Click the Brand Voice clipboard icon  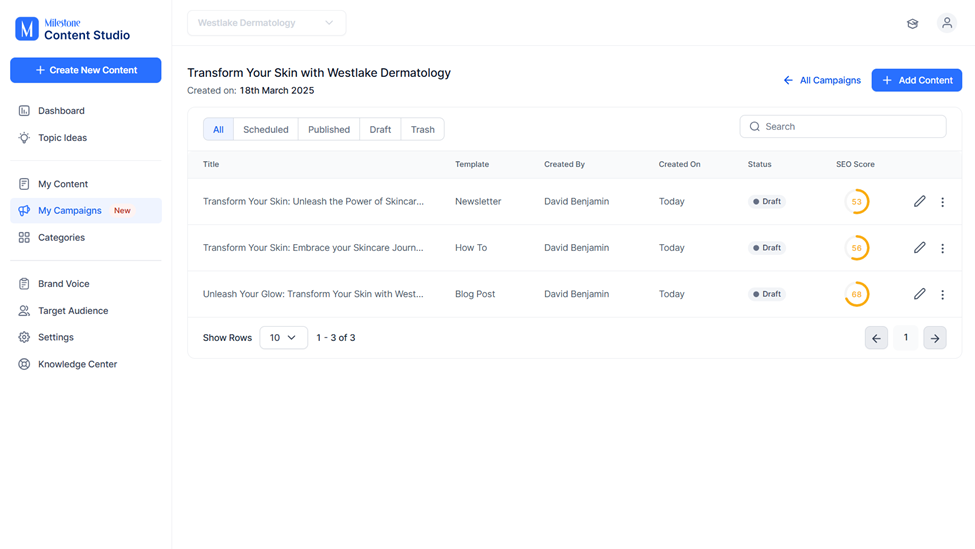point(24,284)
